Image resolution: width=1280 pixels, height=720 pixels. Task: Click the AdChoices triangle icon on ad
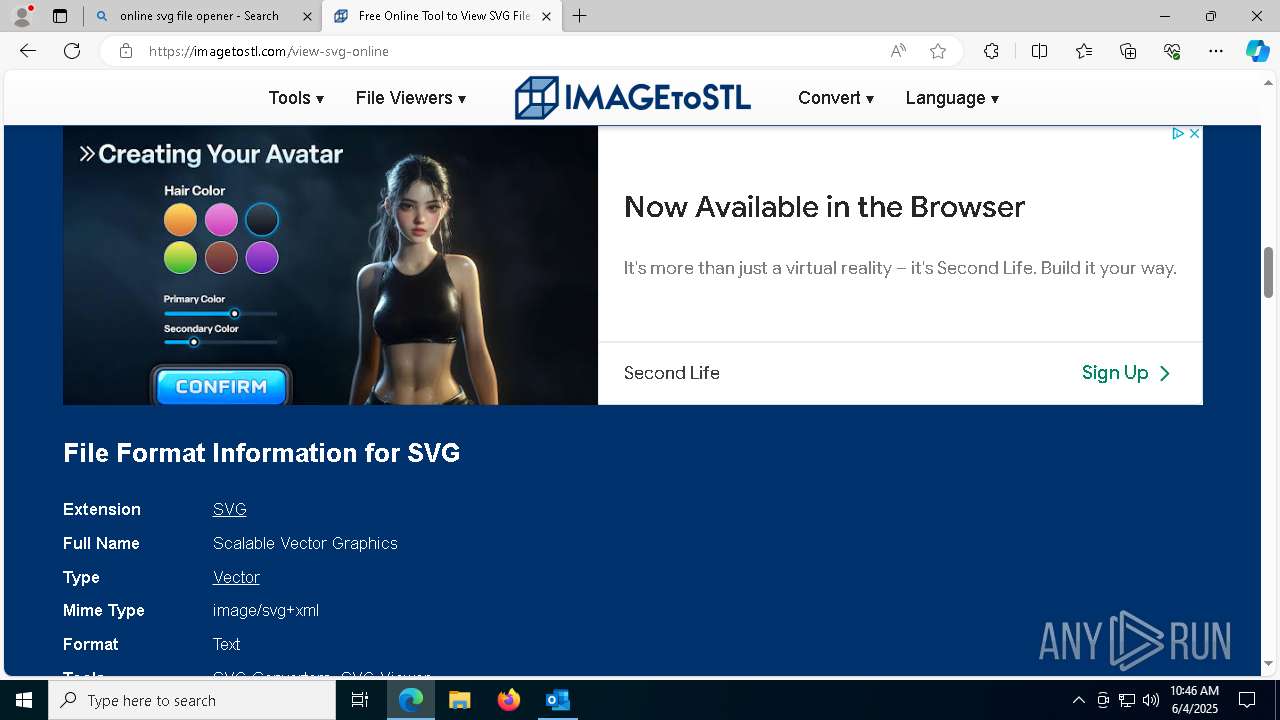(x=1178, y=133)
